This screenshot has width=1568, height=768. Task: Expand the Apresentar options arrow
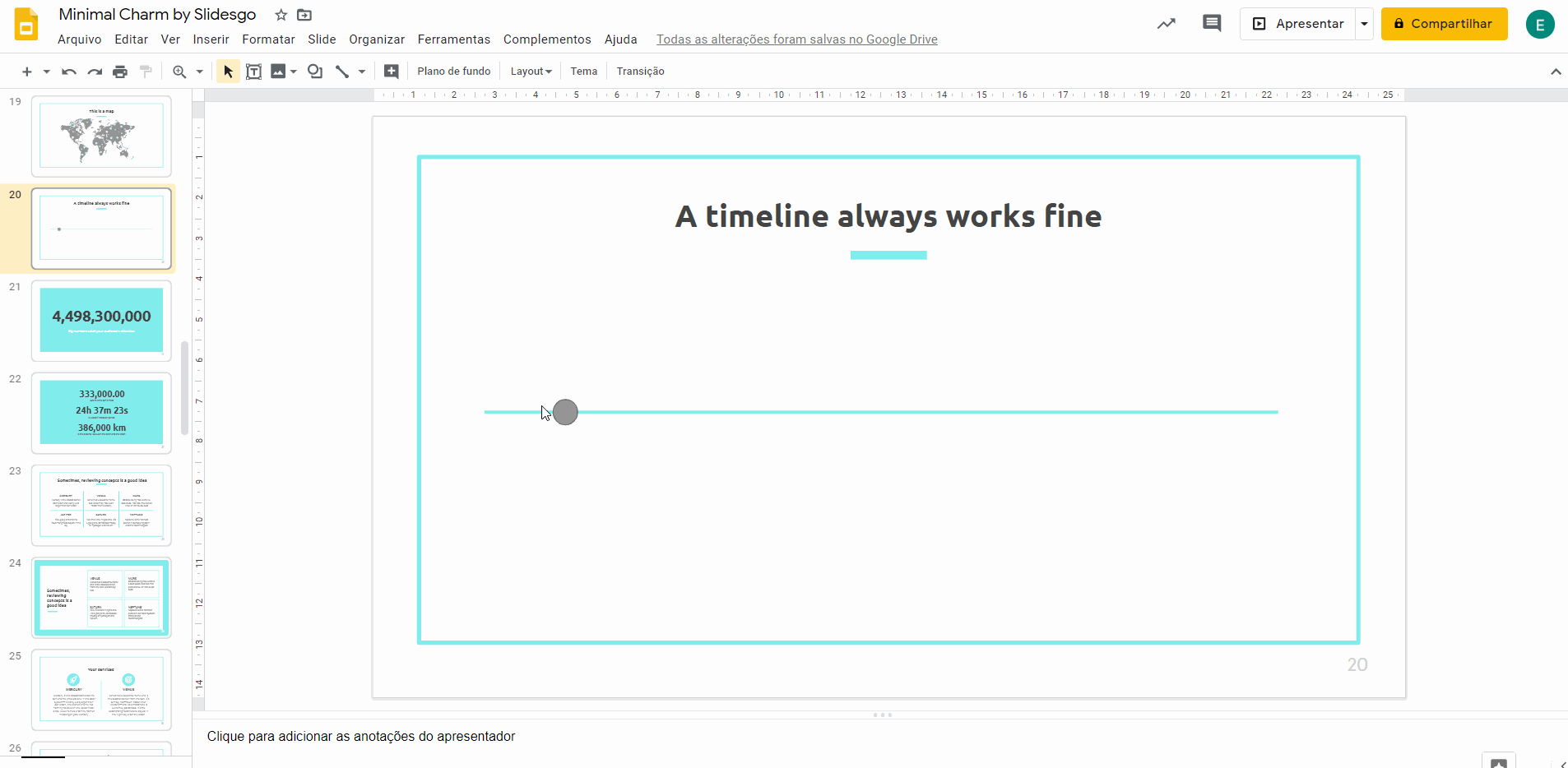click(x=1364, y=24)
